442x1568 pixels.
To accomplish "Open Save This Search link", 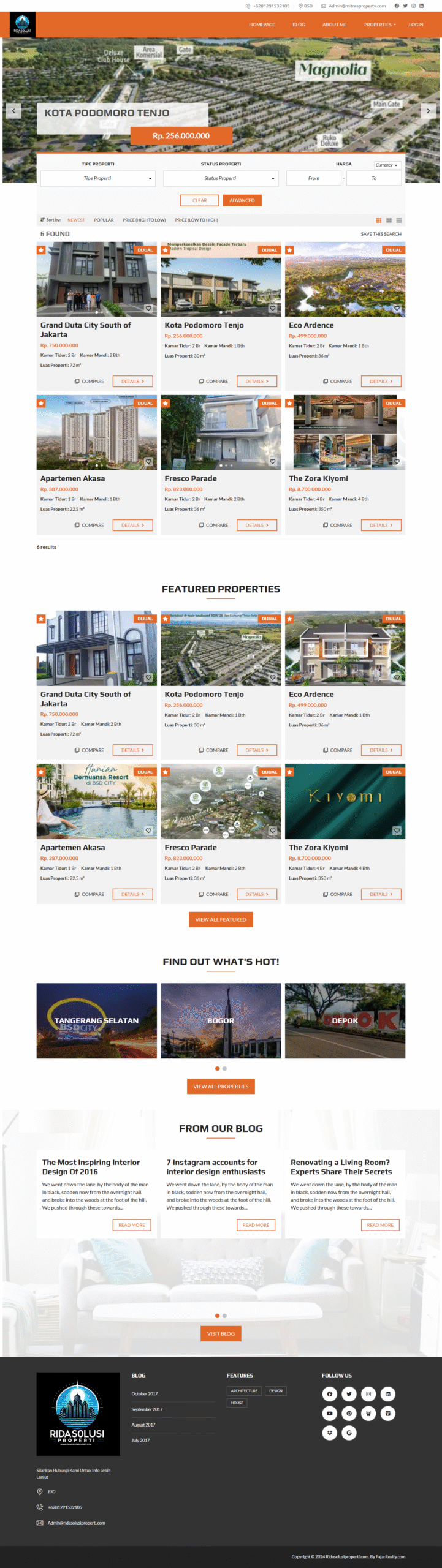I will click(381, 234).
